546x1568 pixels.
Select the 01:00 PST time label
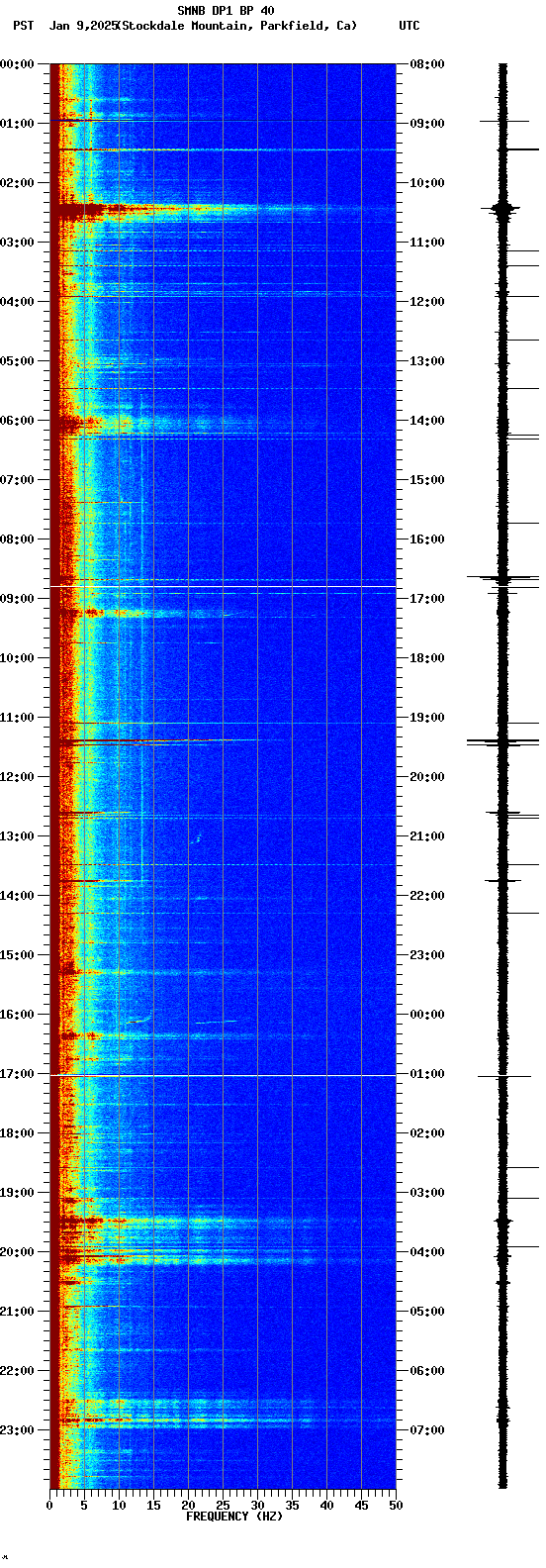pos(17,124)
